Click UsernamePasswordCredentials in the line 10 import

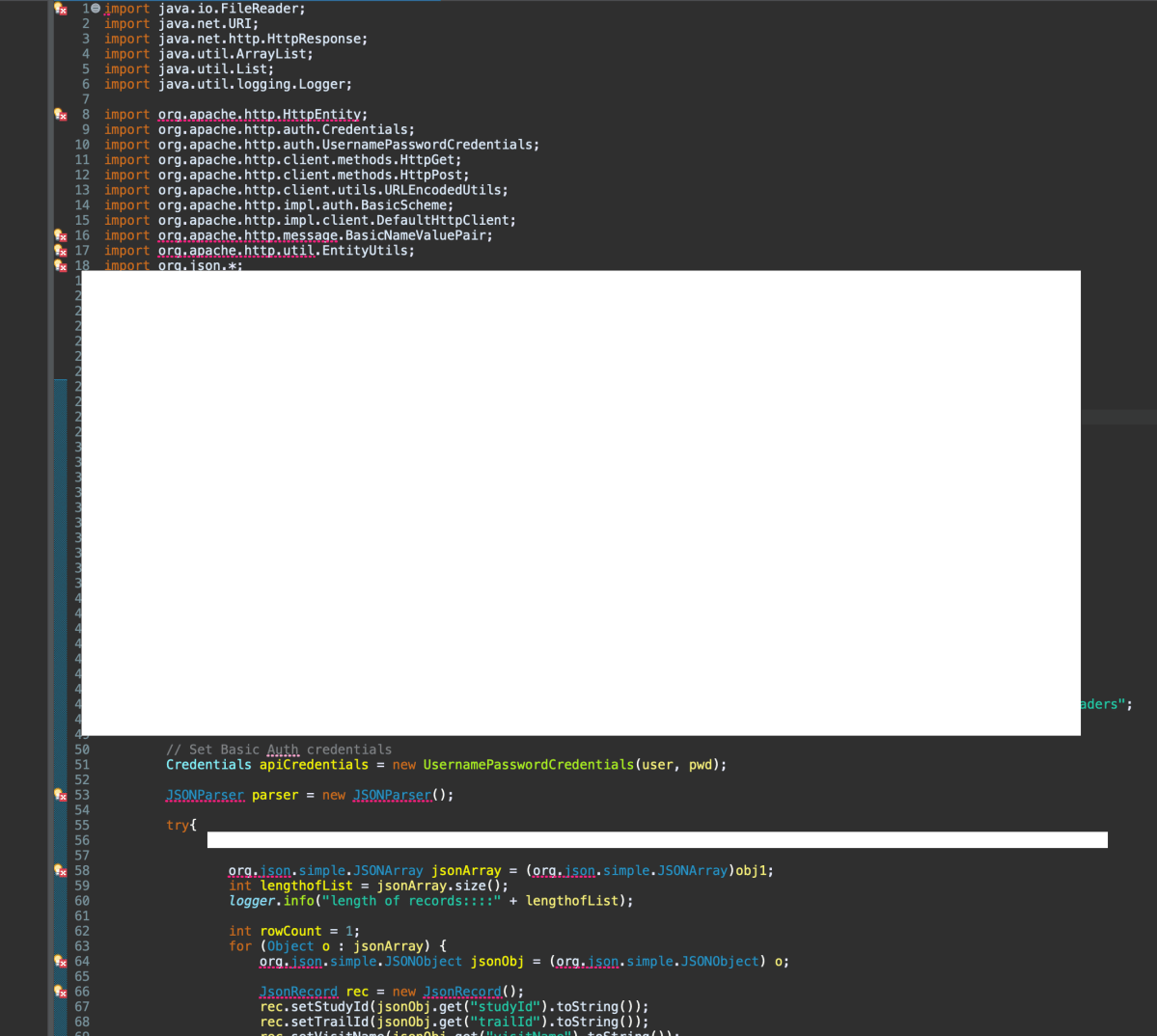click(427, 145)
